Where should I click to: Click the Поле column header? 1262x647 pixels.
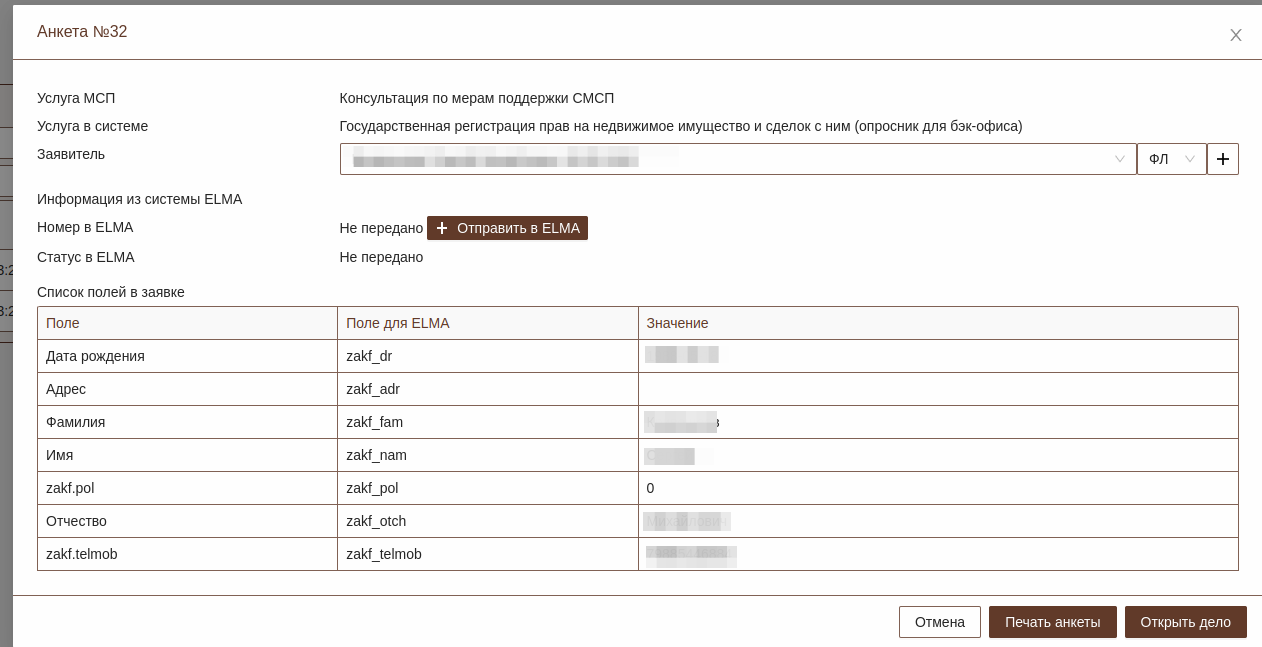coord(63,323)
